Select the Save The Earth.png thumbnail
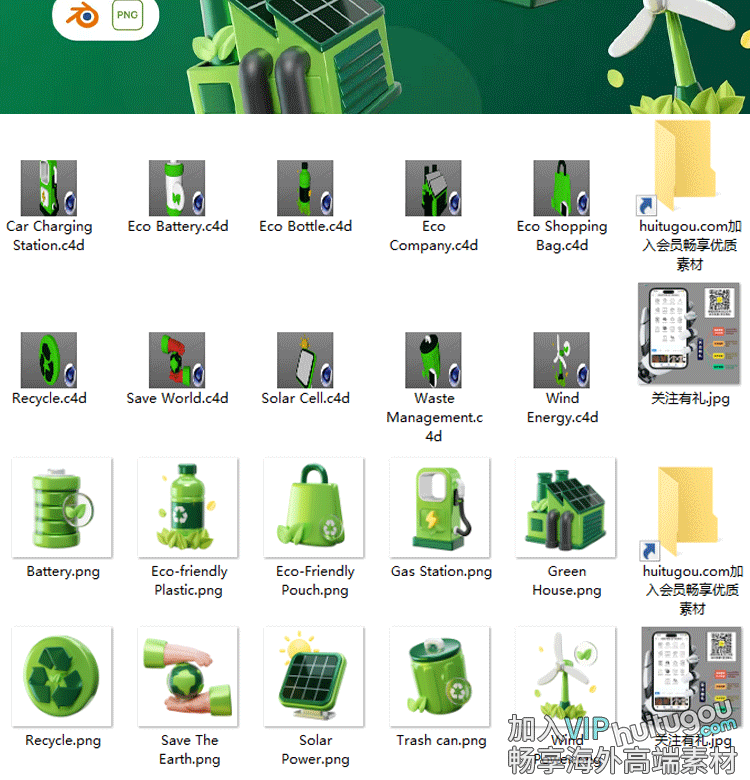The width and height of the screenshot is (750, 780). [x=188, y=677]
